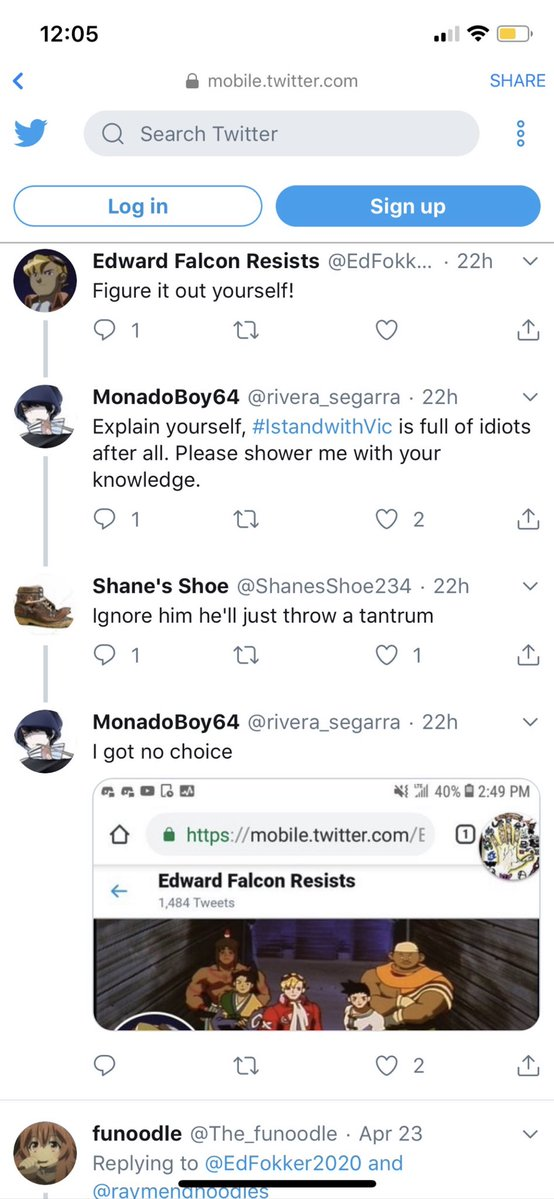
Task: Share Shane's Shoe tweet
Action: point(528,655)
